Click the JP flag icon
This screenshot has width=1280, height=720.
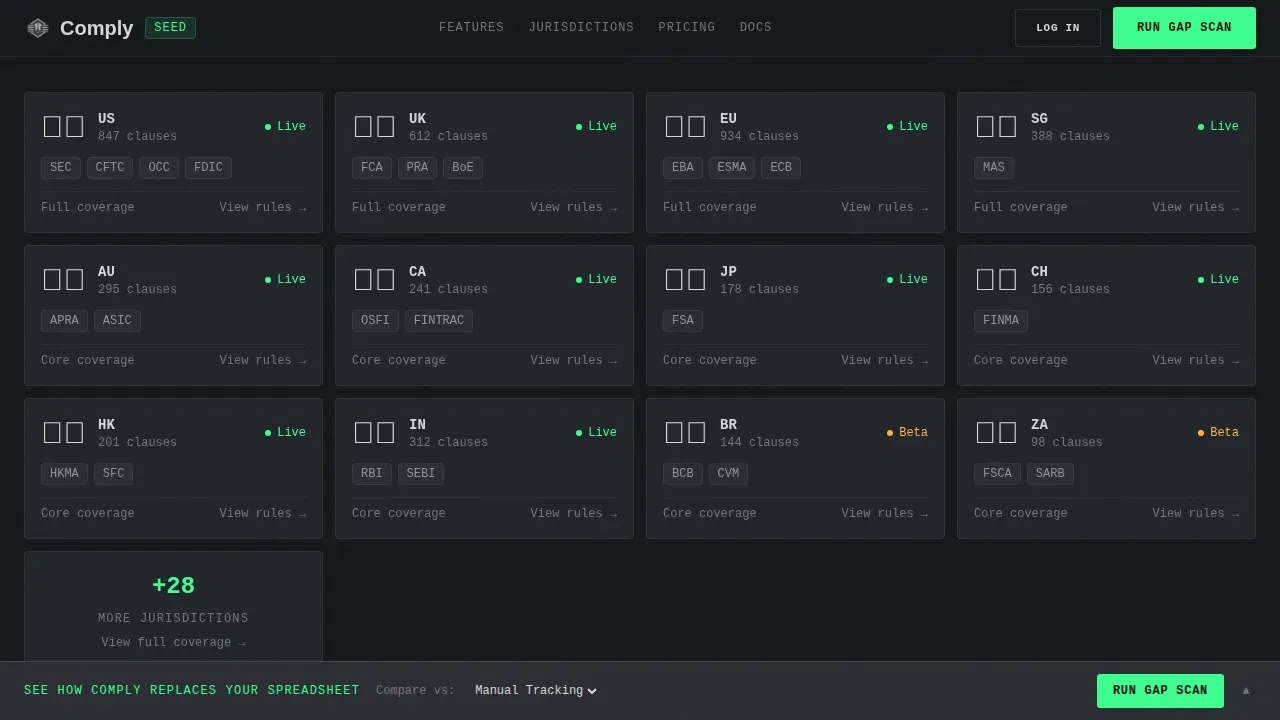click(685, 279)
